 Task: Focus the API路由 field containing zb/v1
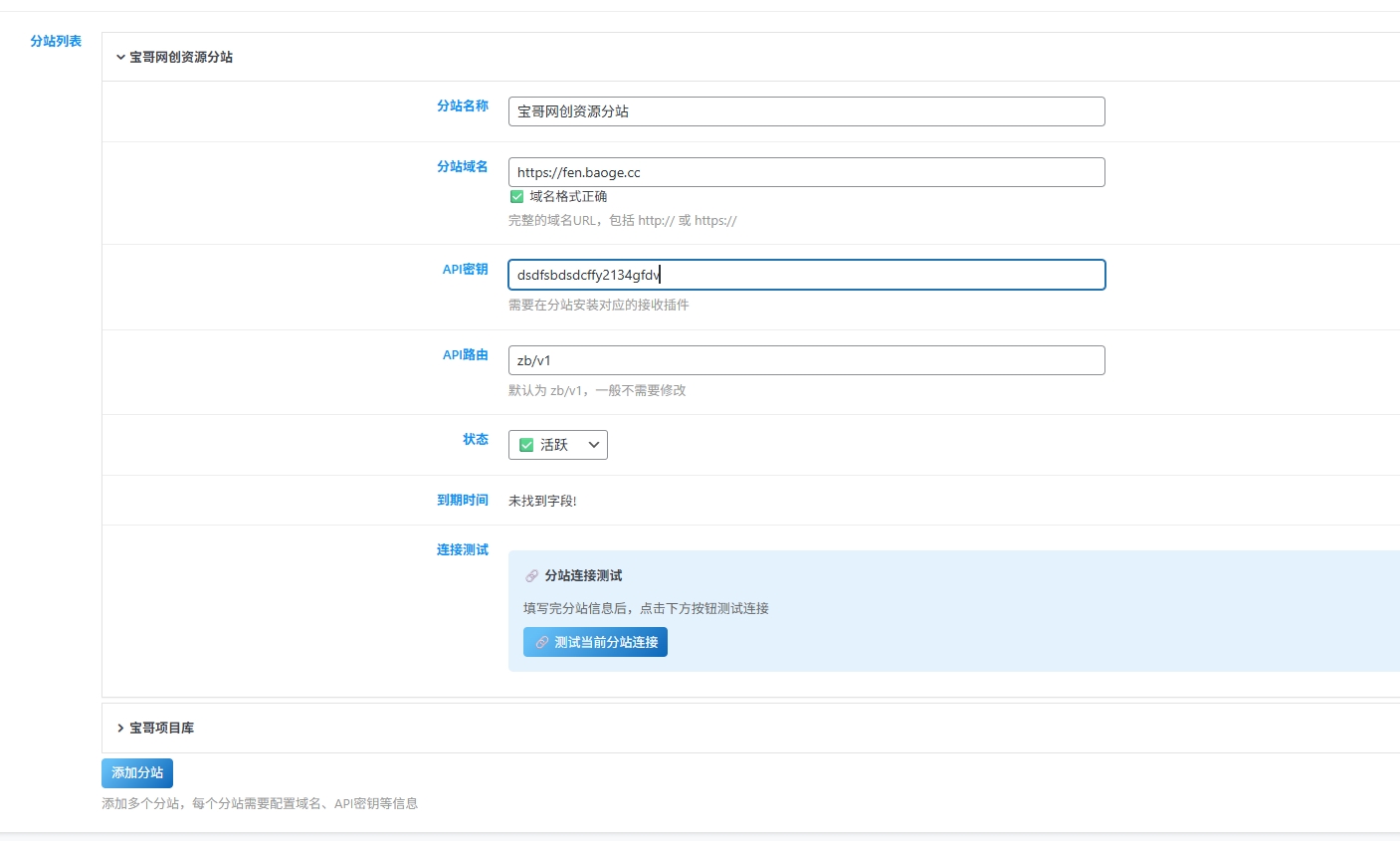(807, 360)
